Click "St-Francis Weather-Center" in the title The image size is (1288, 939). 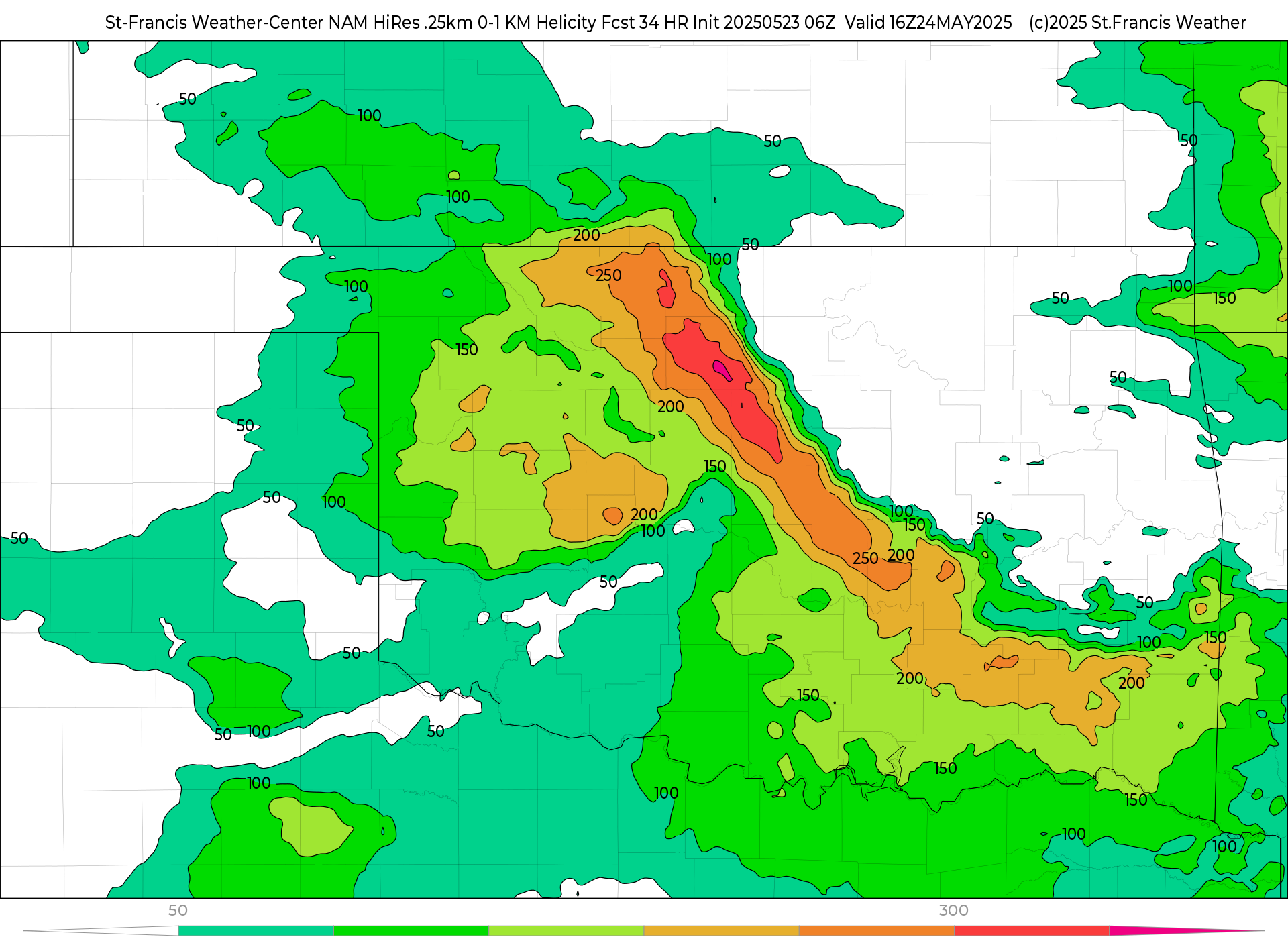214,23
